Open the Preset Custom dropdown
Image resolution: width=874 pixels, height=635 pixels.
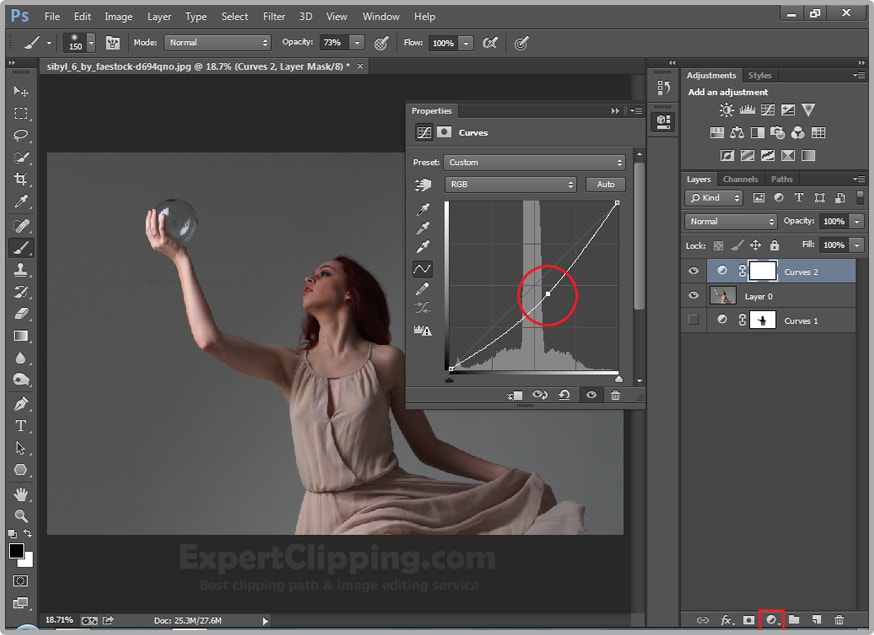coord(534,162)
